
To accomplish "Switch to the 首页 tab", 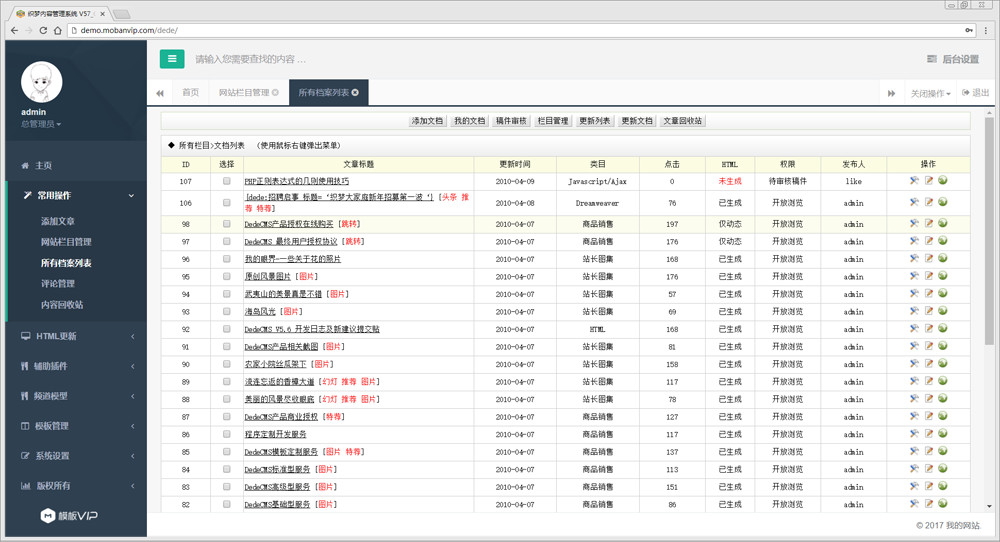I will coord(190,92).
